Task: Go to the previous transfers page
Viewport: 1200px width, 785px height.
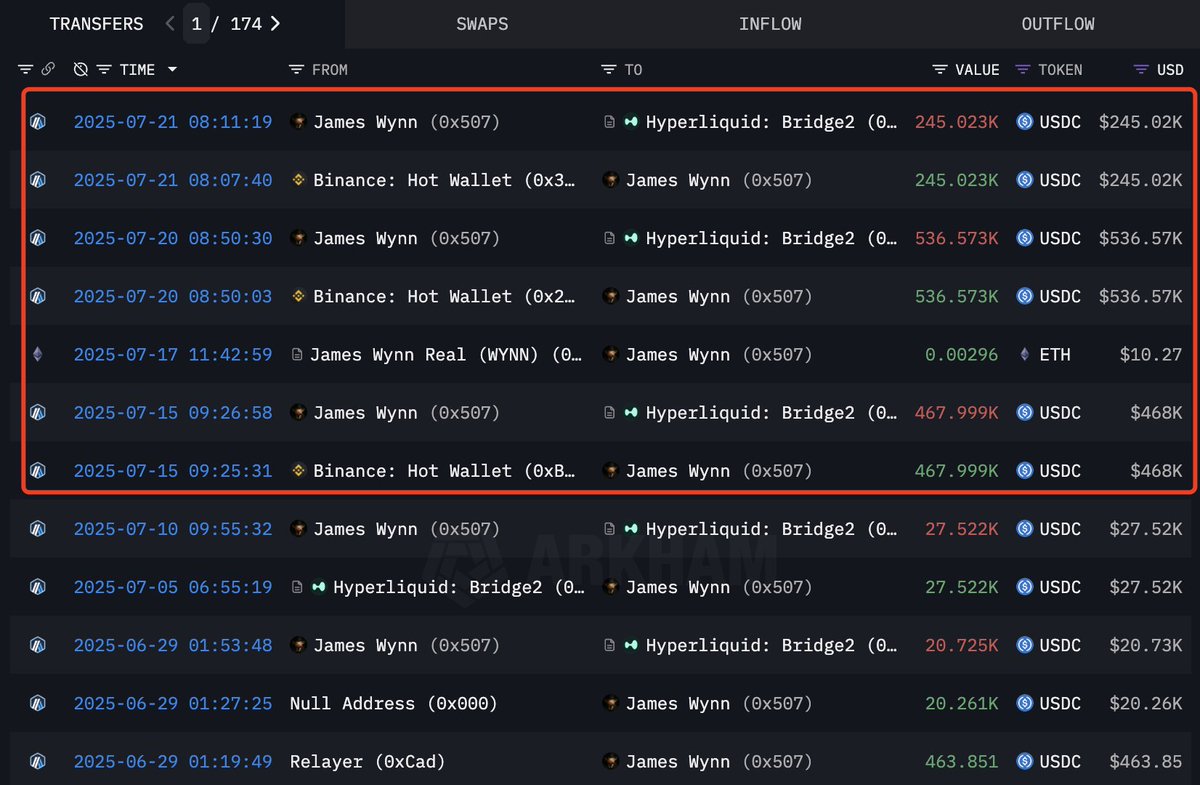Action: (170, 23)
